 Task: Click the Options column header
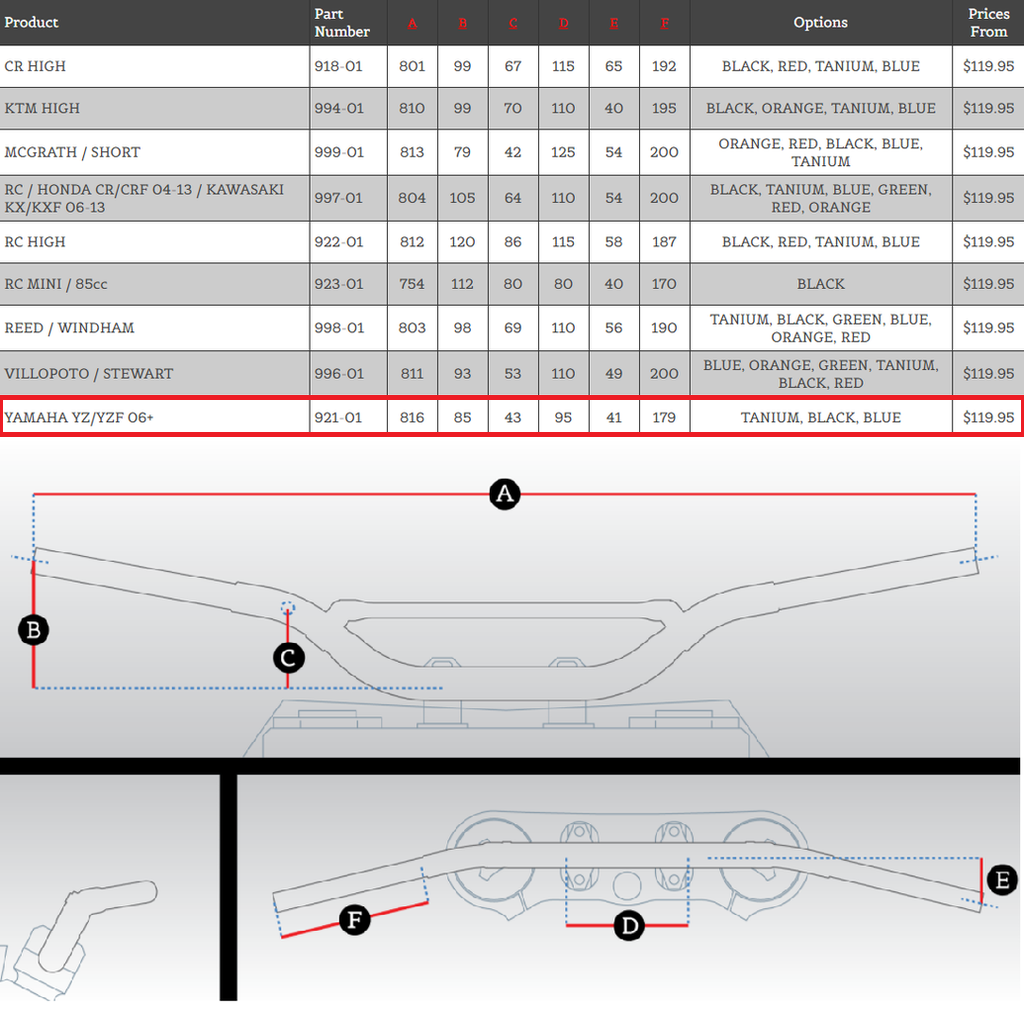coord(820,22)
